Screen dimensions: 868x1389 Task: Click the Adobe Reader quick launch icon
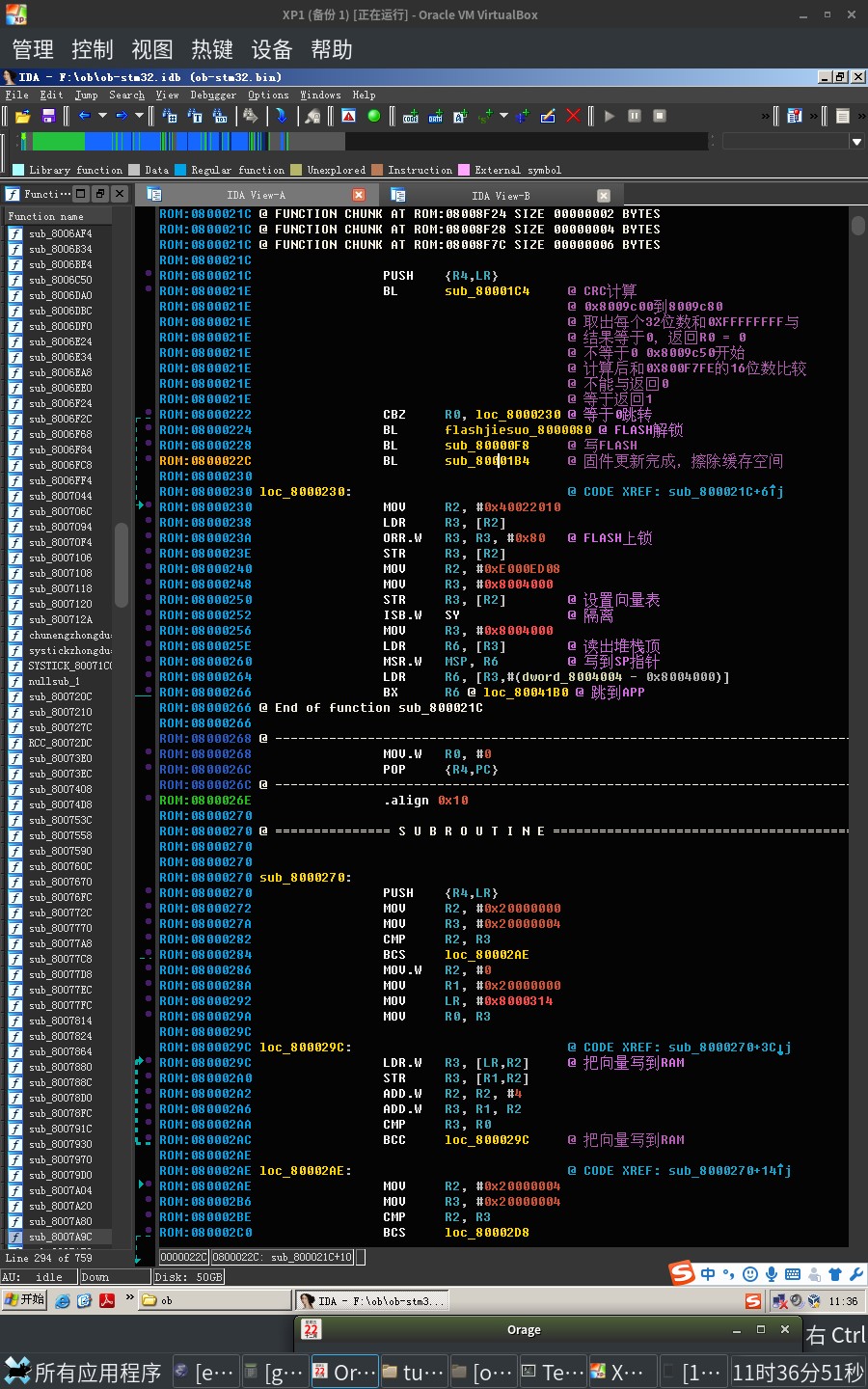[x=105, y=1300]
